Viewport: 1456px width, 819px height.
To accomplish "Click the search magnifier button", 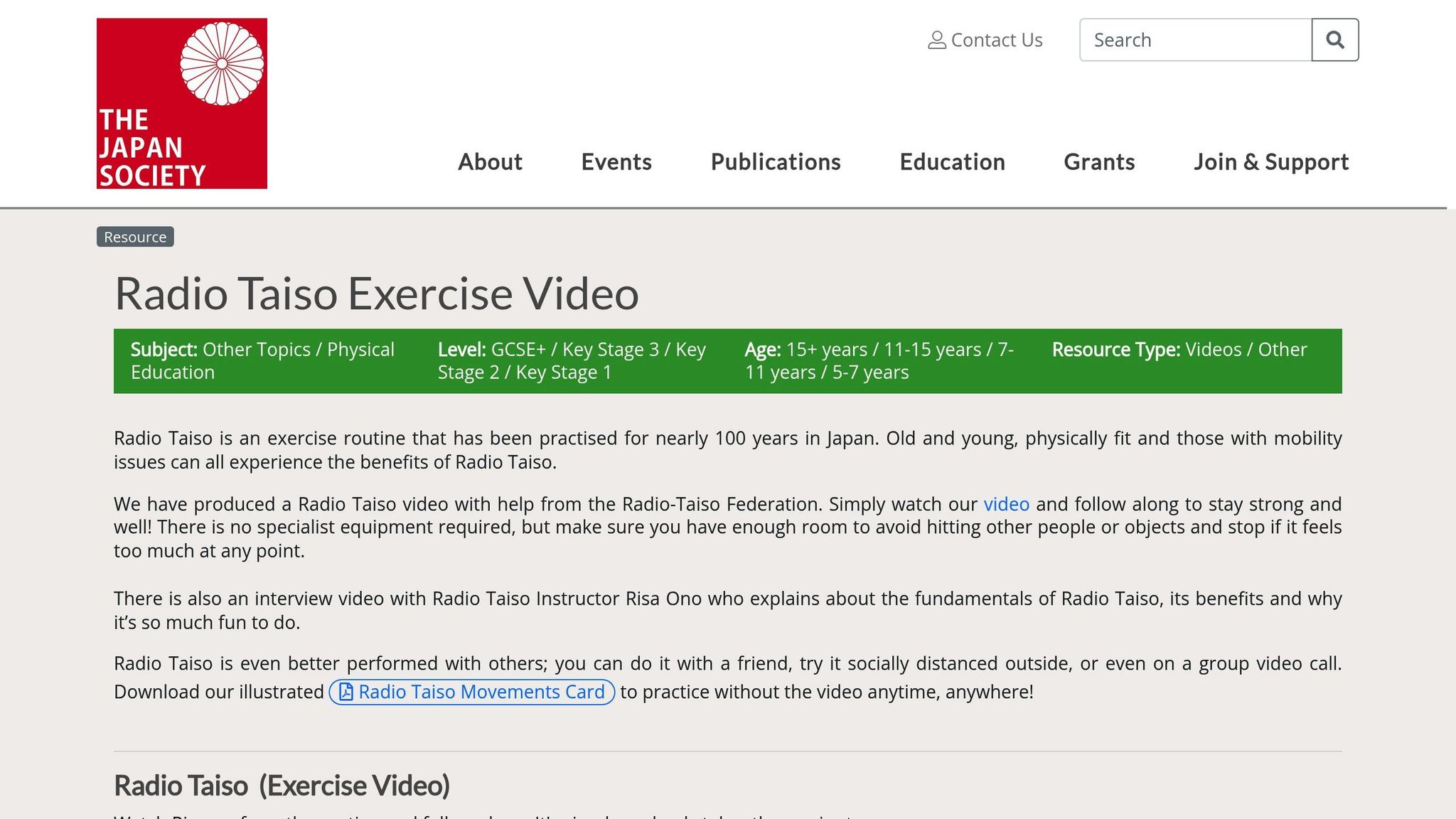I will click(x=1335, y=40).
